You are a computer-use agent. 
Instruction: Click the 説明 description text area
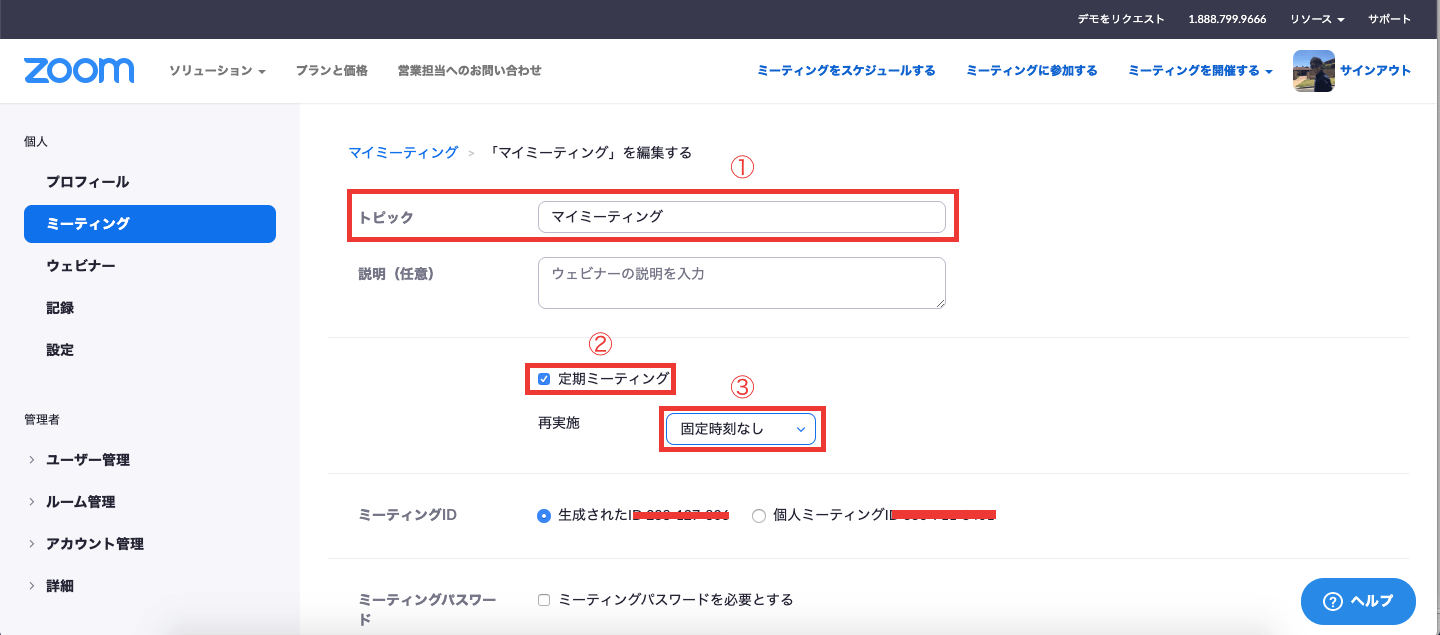[741, 283]
